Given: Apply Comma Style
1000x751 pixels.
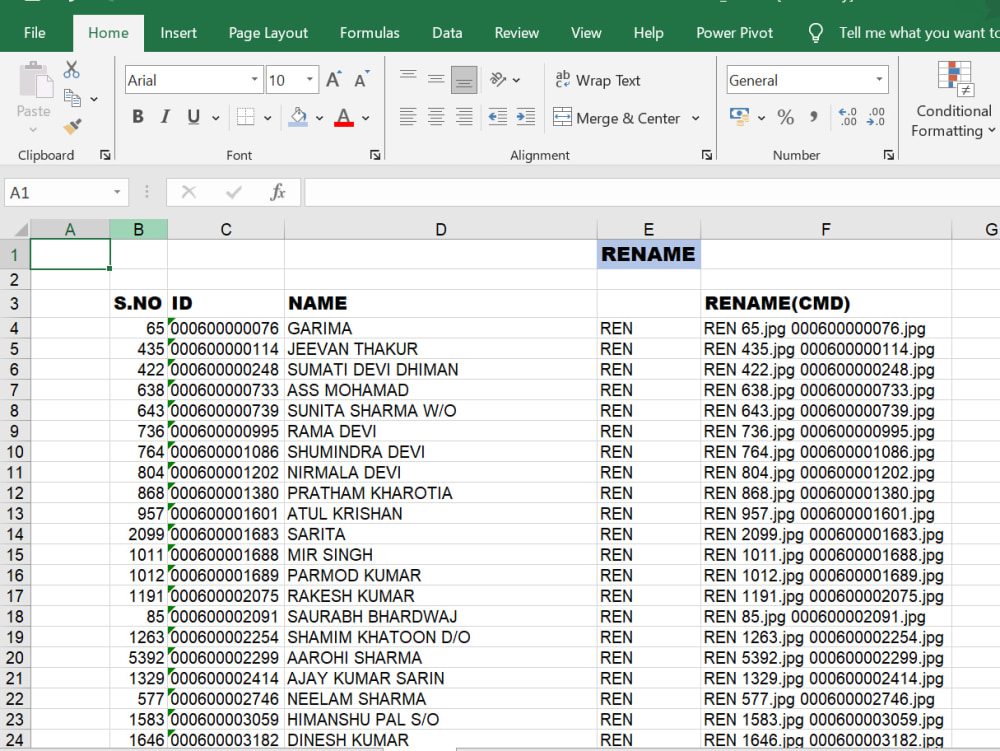Looking at the screenshot, I should 814,117.
